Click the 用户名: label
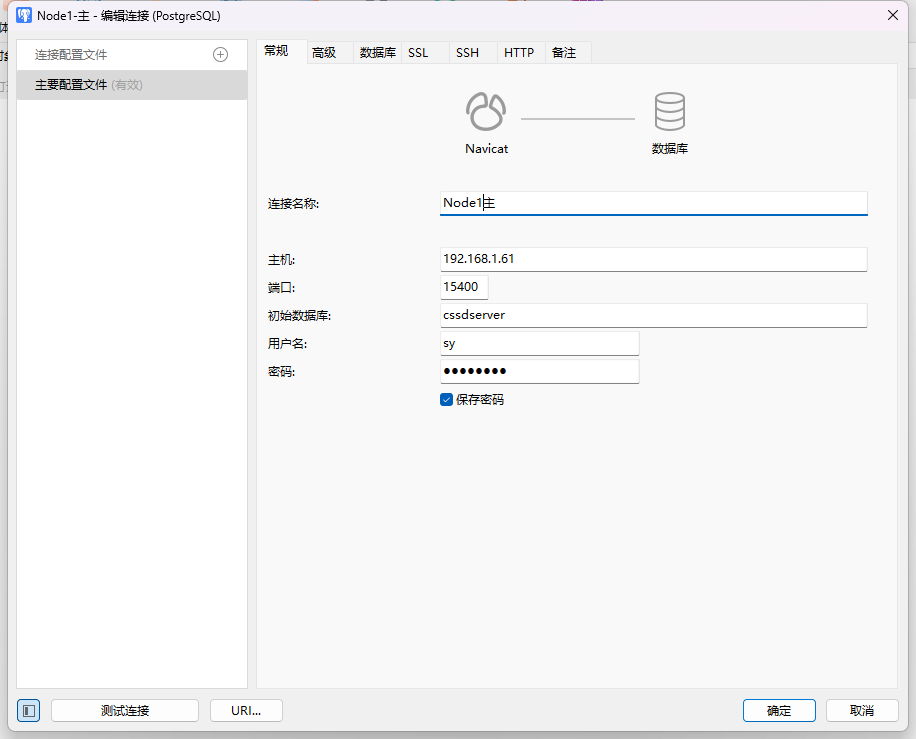This screenshot has height=739, width=916. [287, 344]
